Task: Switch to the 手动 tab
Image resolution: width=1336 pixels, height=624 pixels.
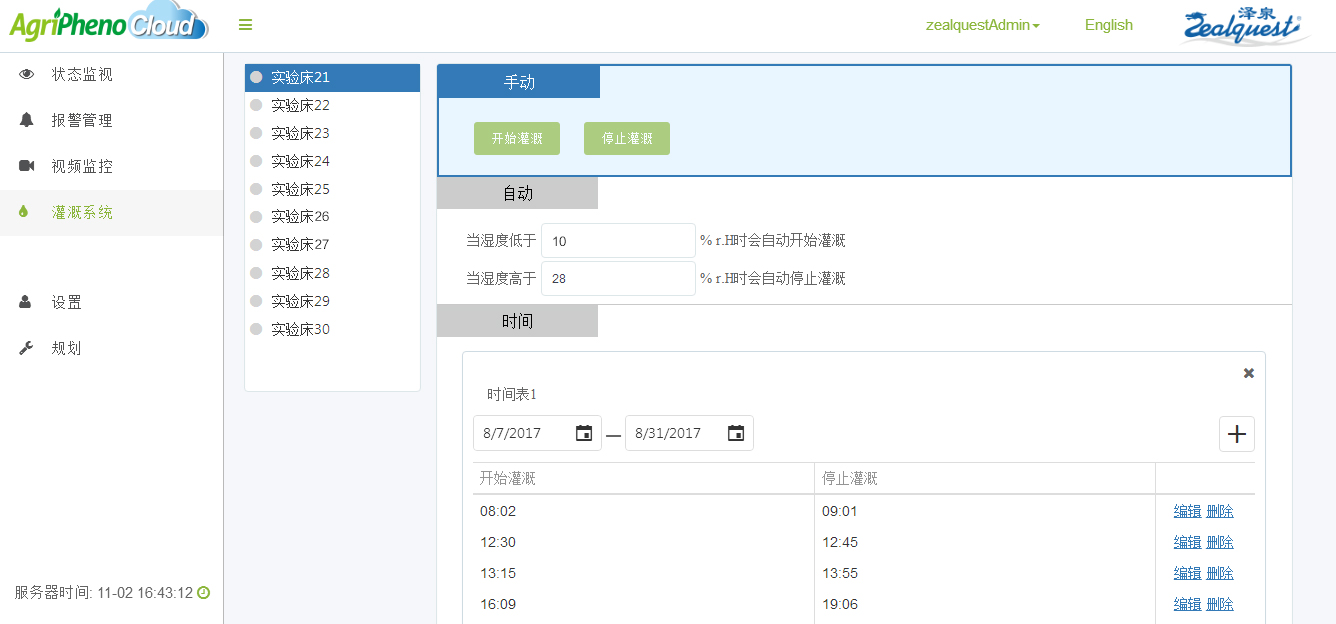Action: coord(519,82)
